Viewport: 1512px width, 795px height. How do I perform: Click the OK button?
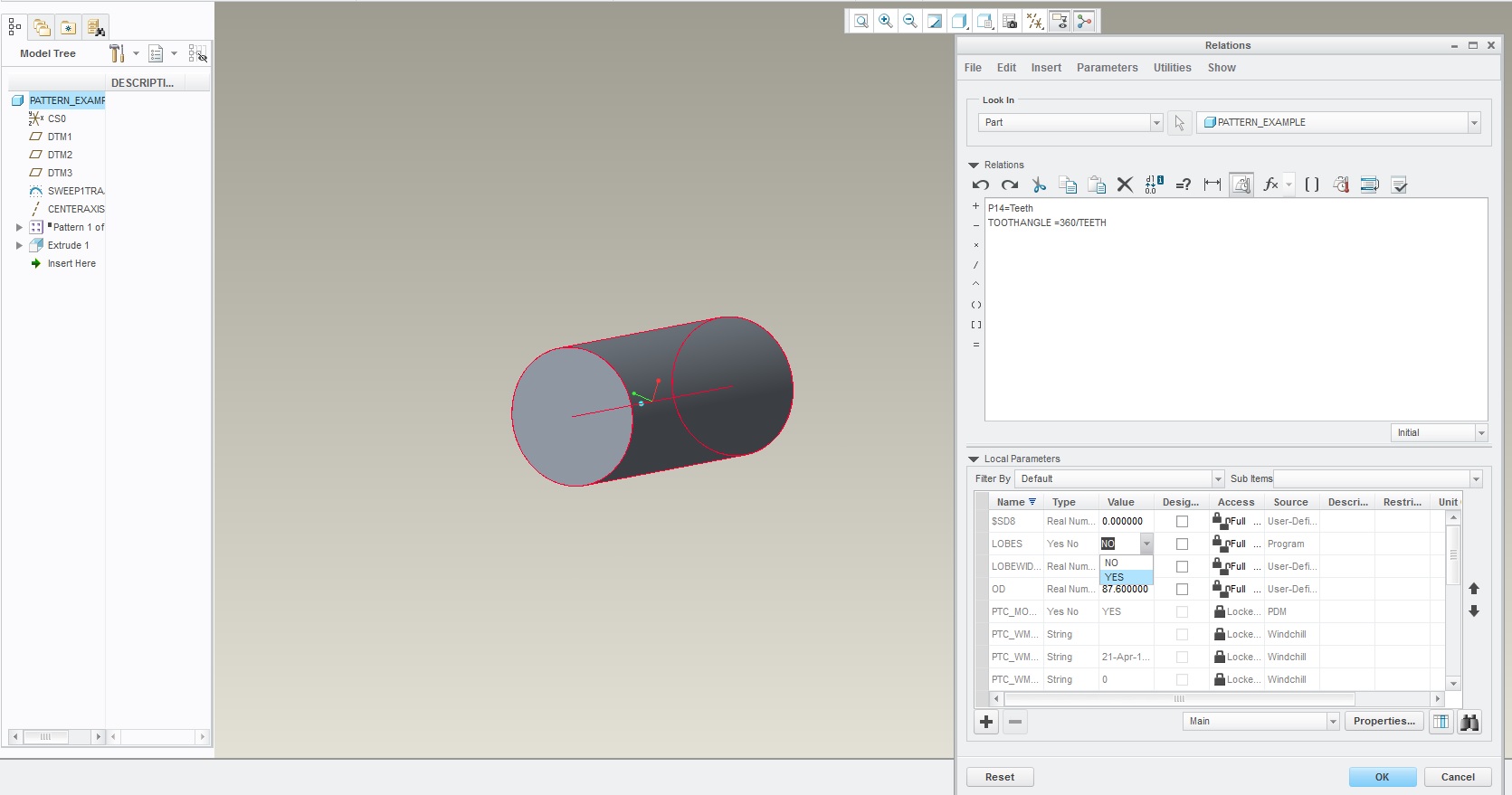point(1382,777)
